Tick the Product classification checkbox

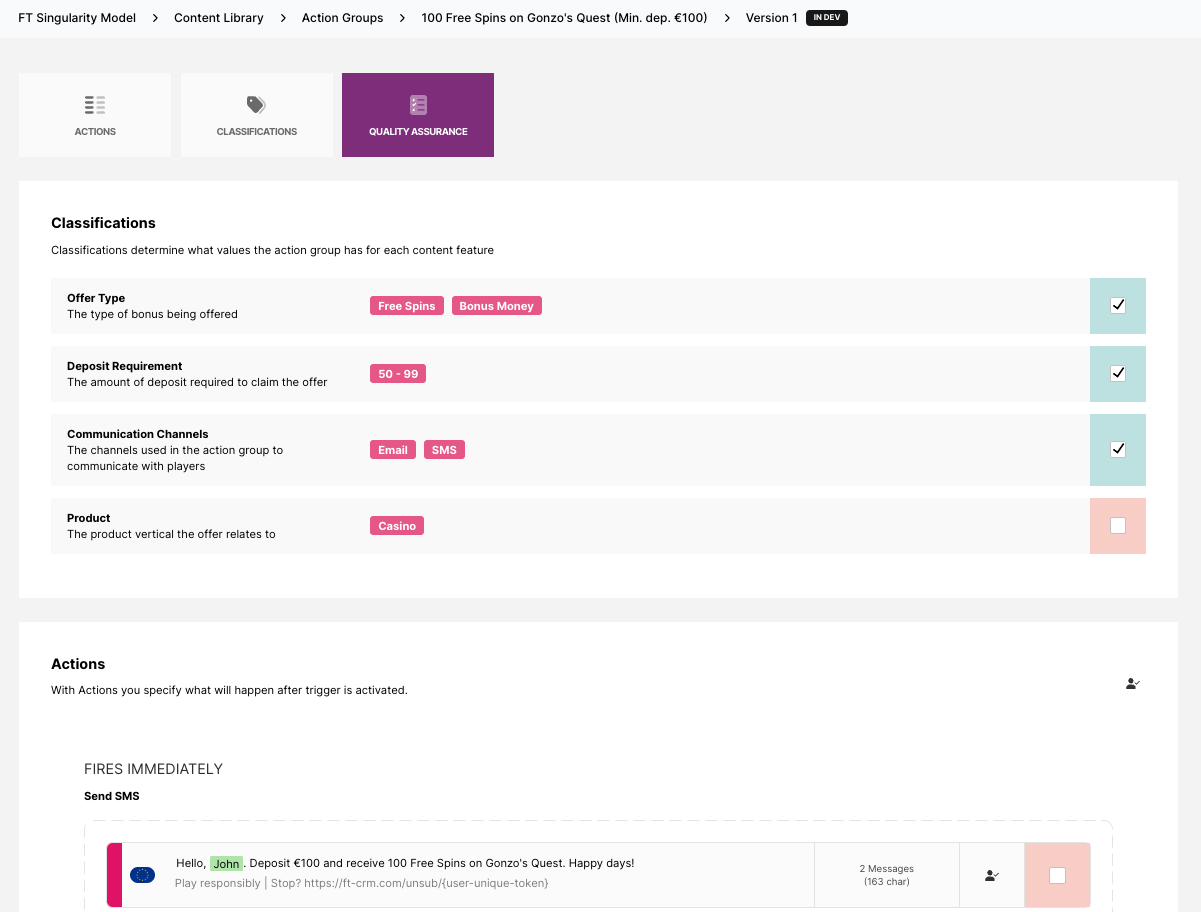tap(1118, 526)
